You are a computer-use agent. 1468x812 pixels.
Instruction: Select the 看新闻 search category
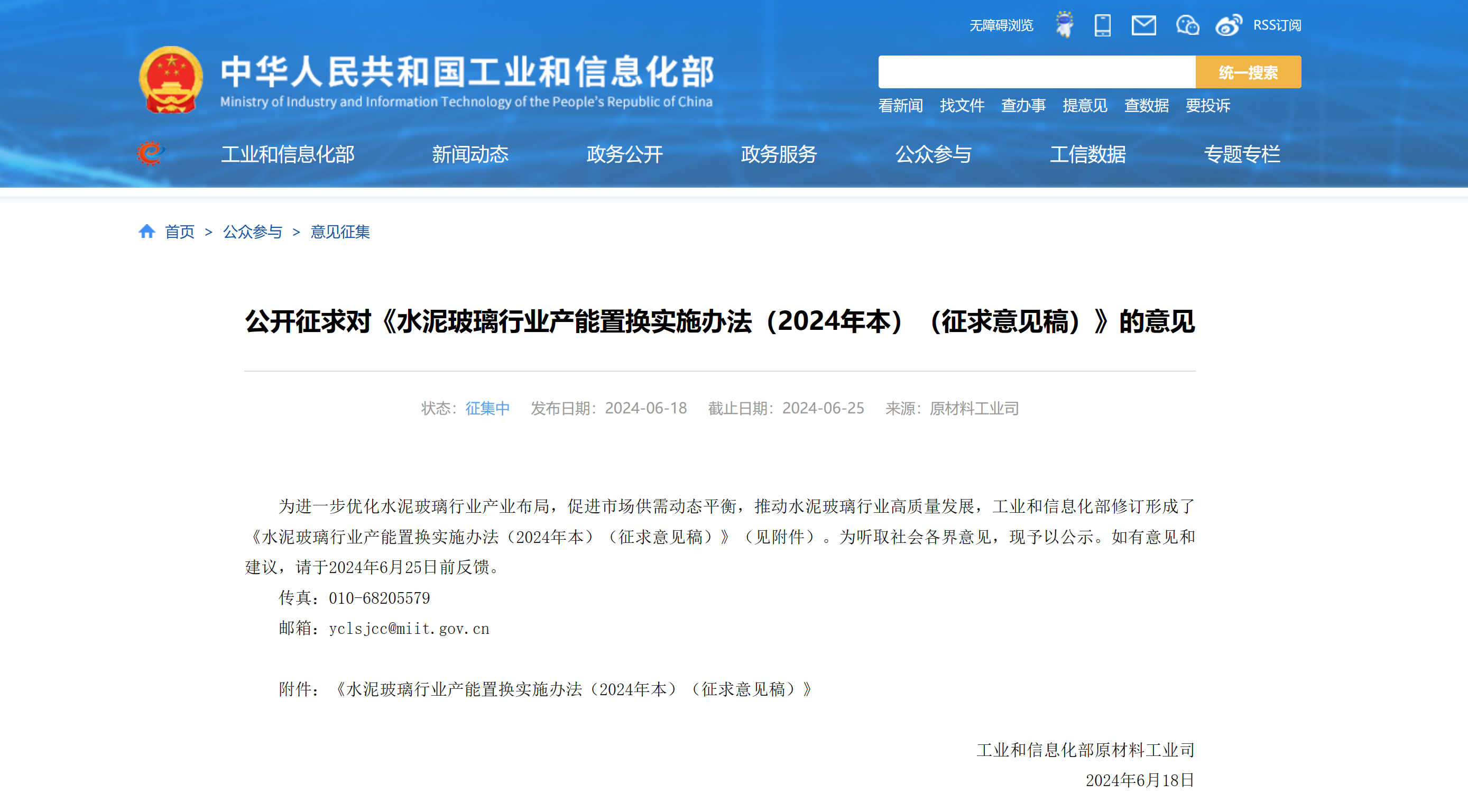[900, 105]
